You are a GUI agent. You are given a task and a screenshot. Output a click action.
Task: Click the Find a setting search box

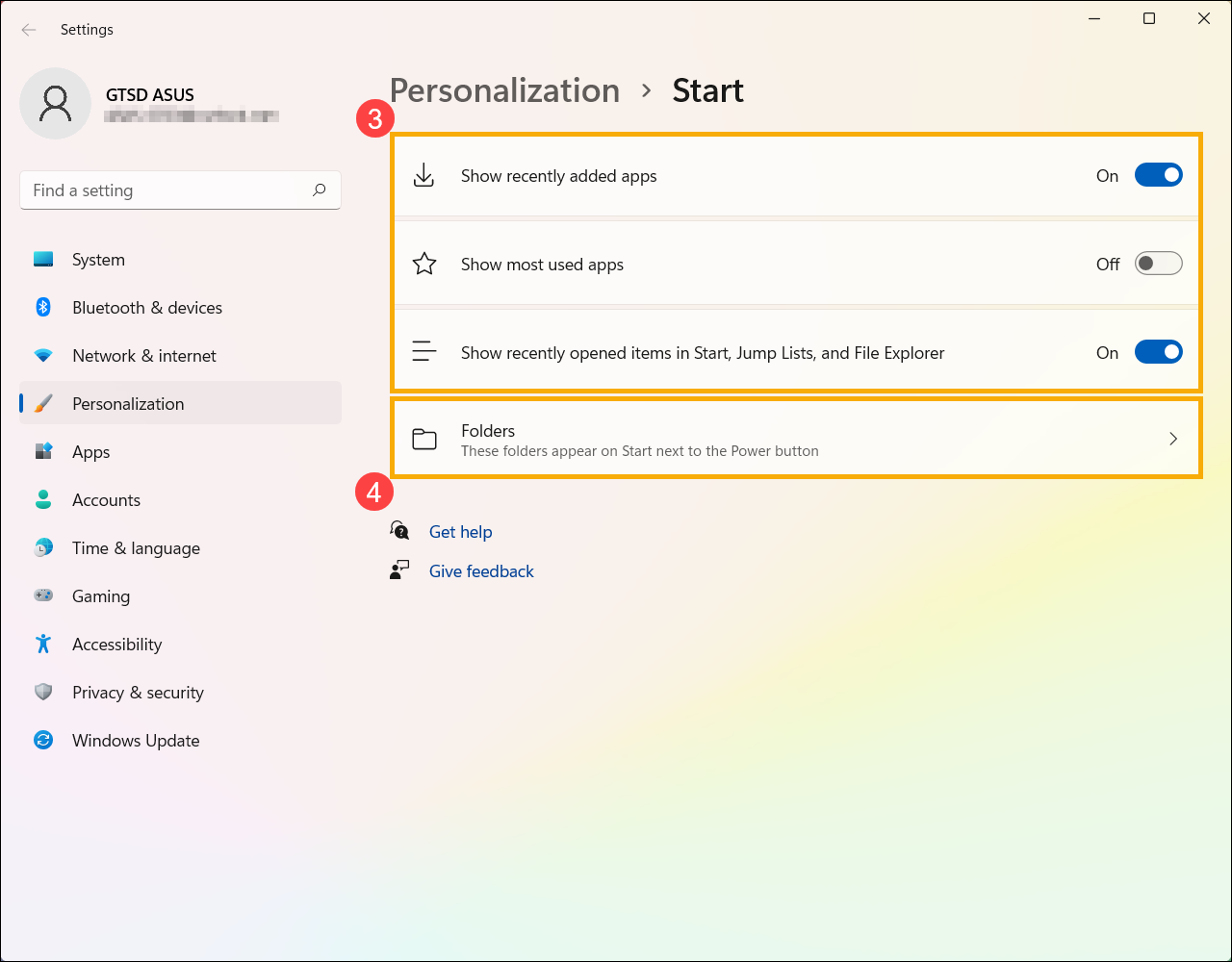[x=168, y=190]
